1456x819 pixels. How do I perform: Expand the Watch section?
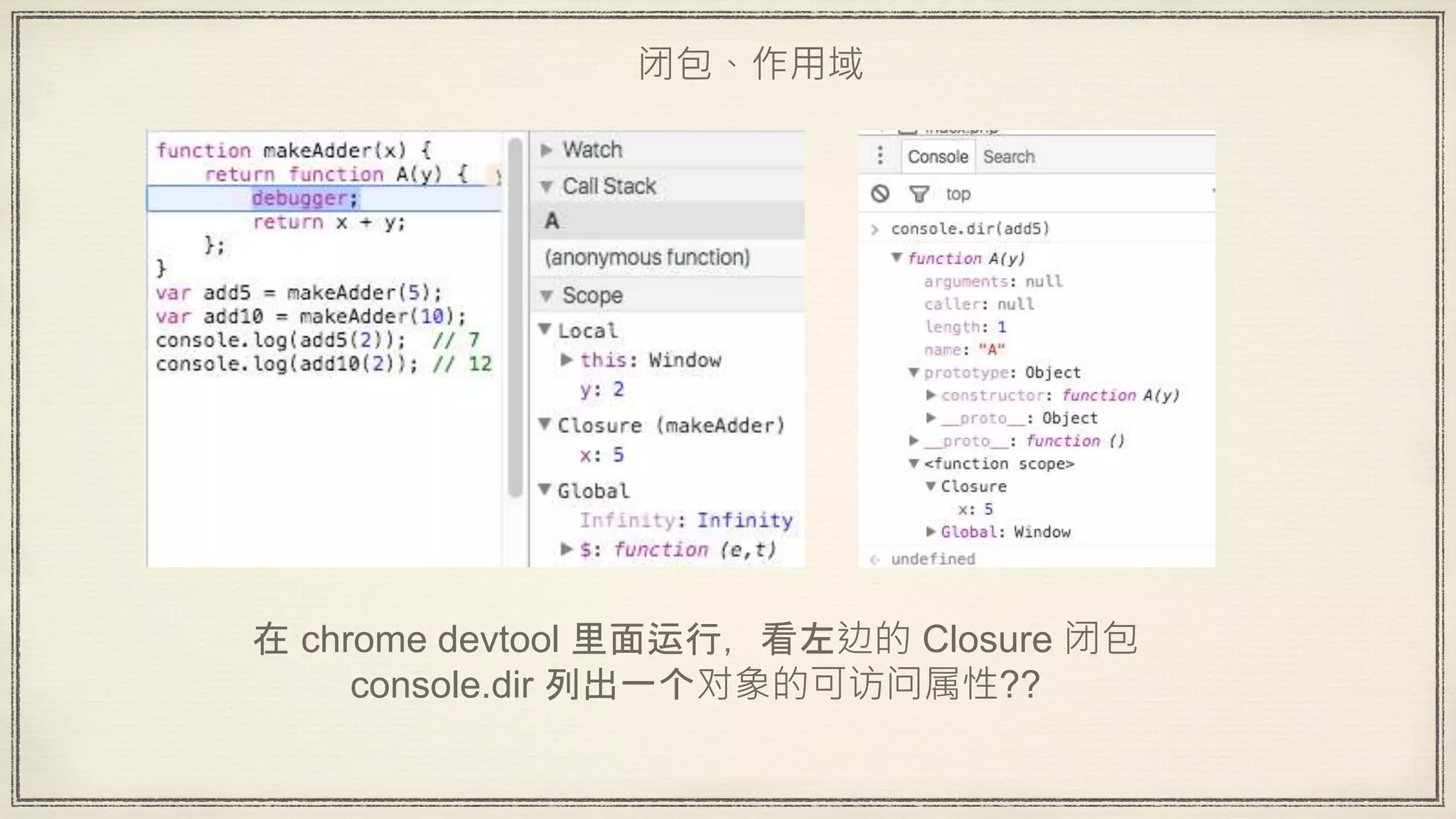click(546, 150)
